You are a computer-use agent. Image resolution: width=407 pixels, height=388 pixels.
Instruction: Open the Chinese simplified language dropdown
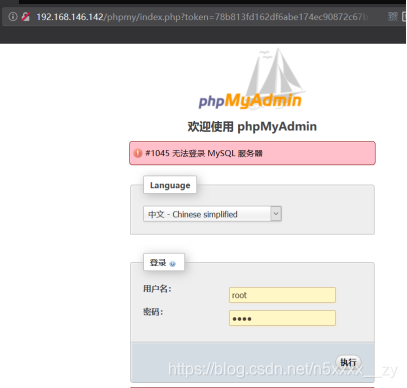(x=212, y=214)
